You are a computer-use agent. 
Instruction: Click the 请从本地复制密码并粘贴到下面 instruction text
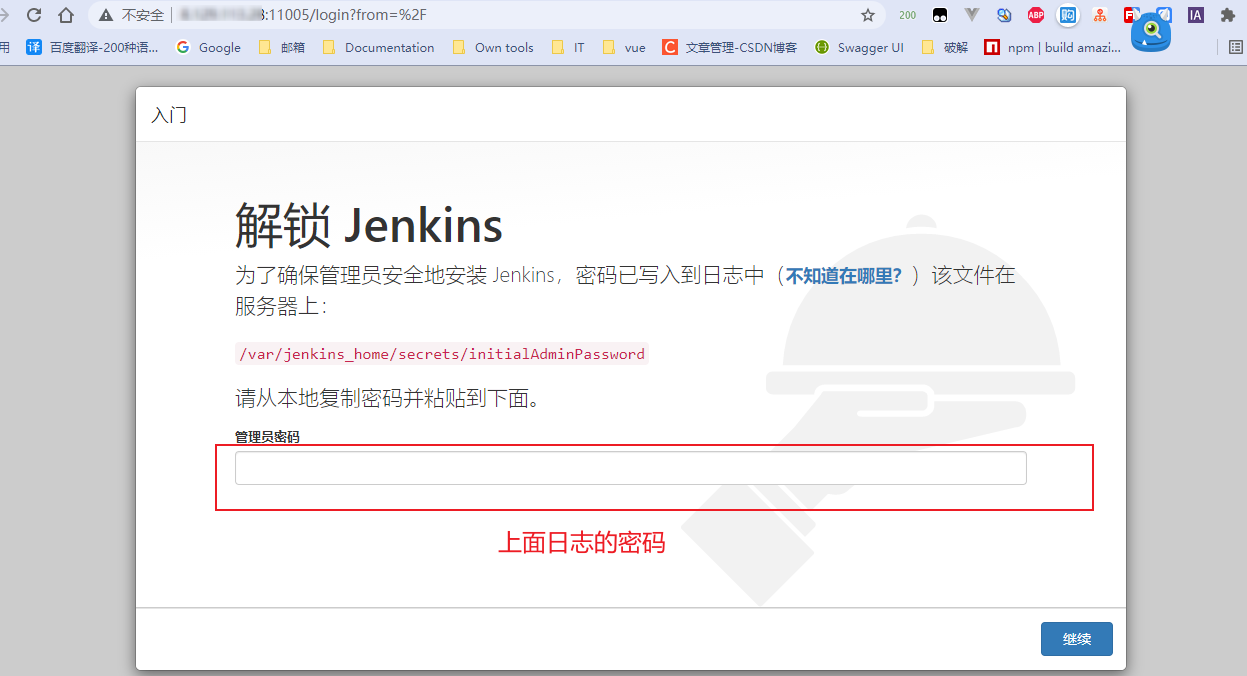388,399
